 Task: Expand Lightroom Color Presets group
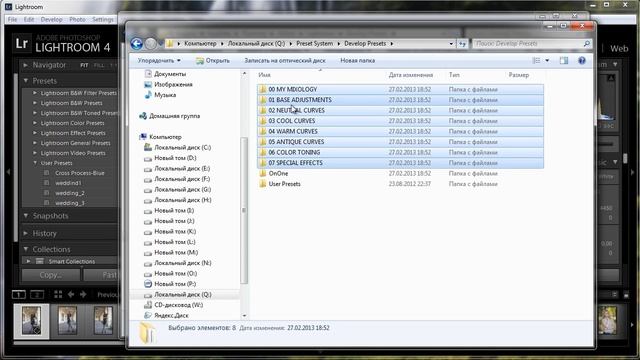(x=35, y=123)
